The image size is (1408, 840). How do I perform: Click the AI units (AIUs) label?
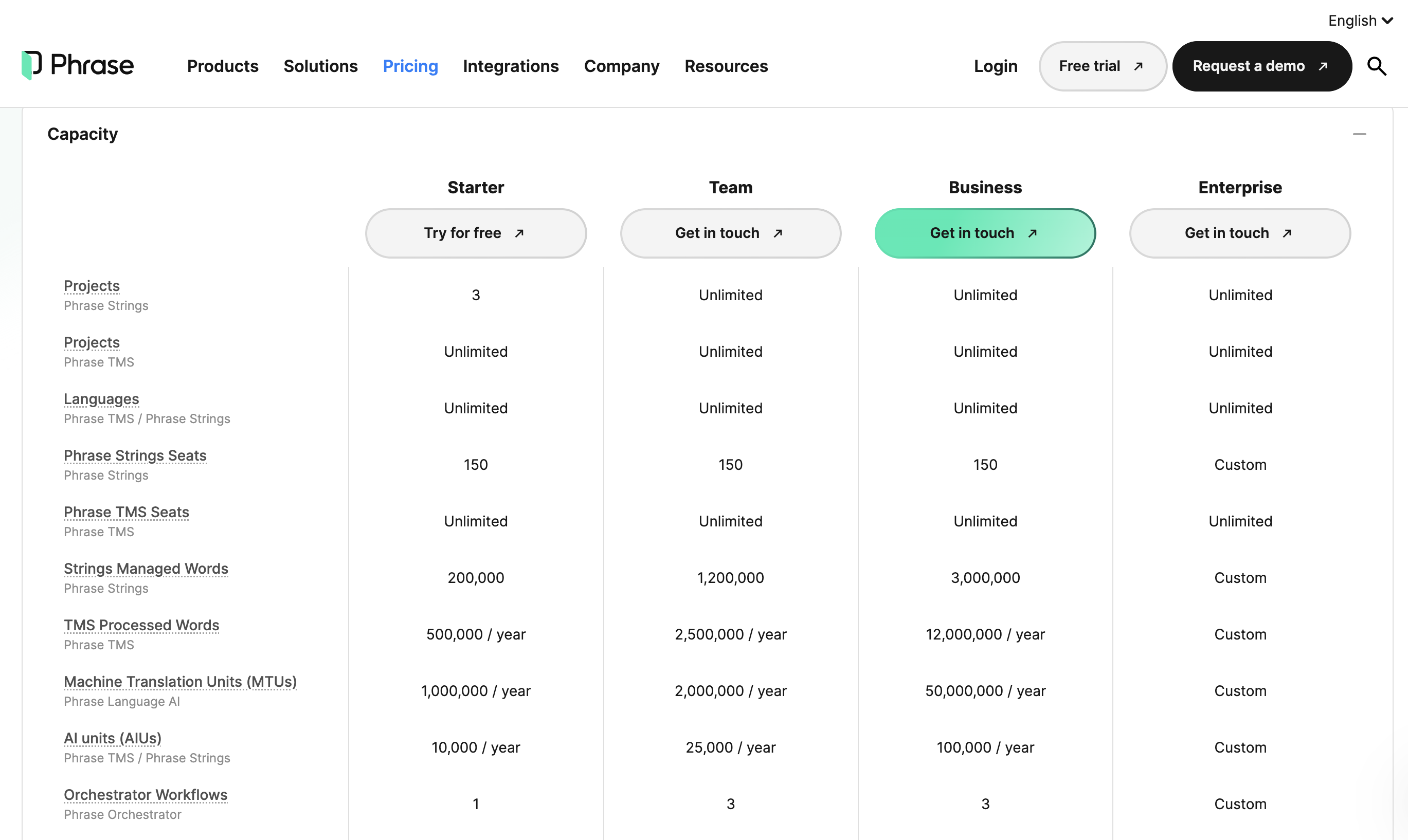(x=113, y=739)
